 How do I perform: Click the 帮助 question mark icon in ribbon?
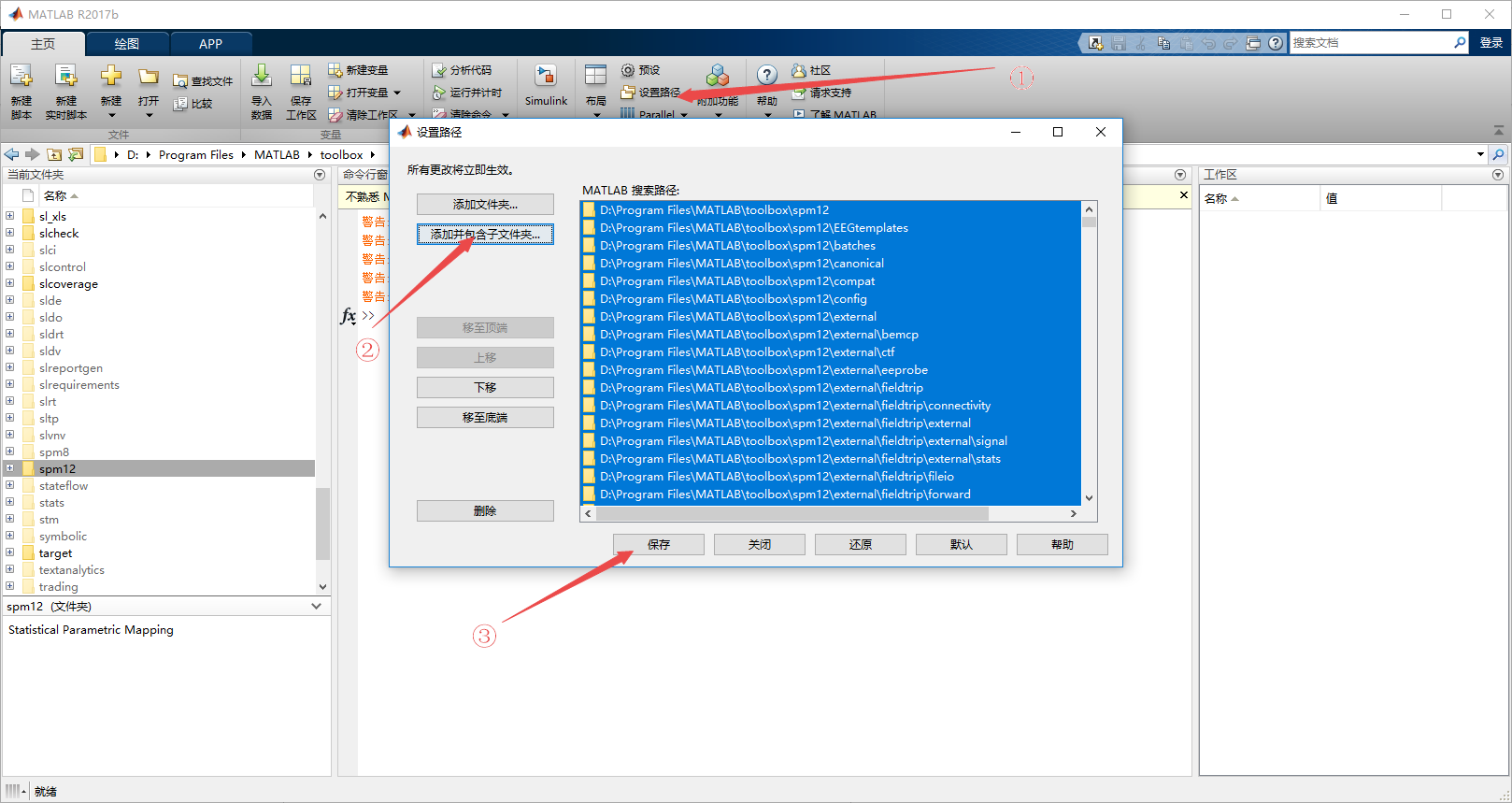point(767,76)
